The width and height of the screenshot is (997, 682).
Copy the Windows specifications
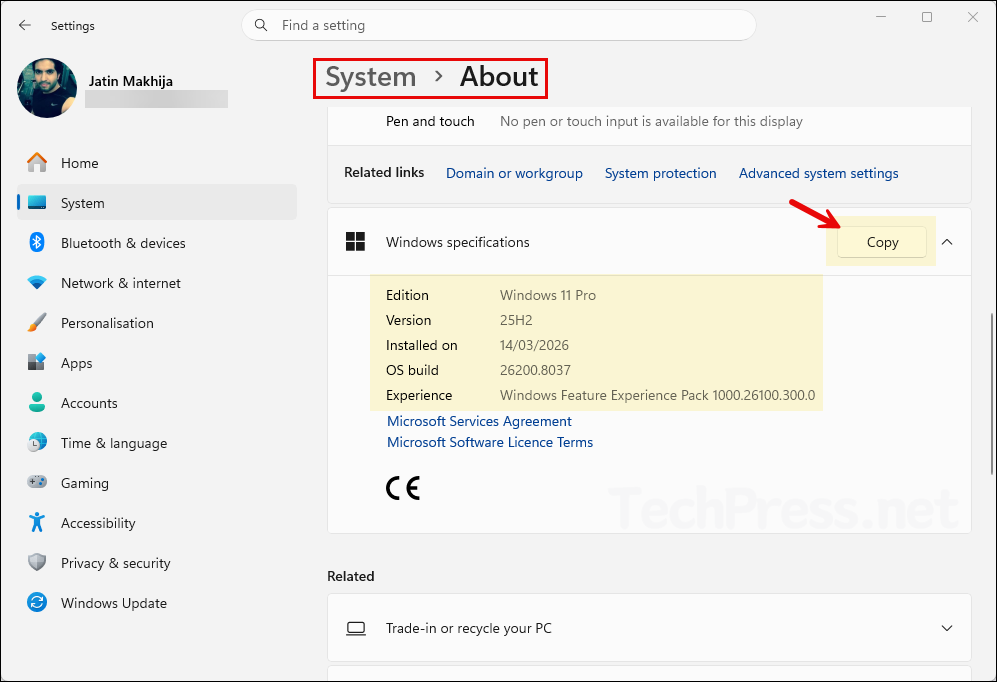(x=881, y=242)
